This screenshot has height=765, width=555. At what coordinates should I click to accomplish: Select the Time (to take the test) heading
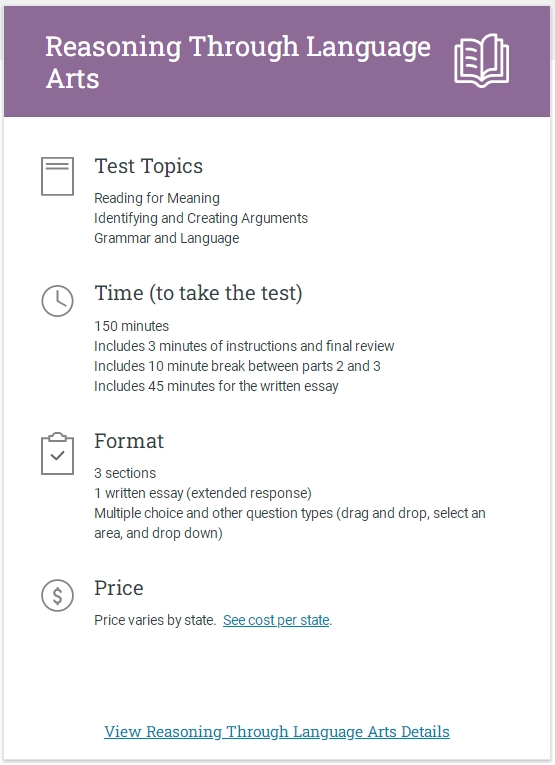point(198,293)
